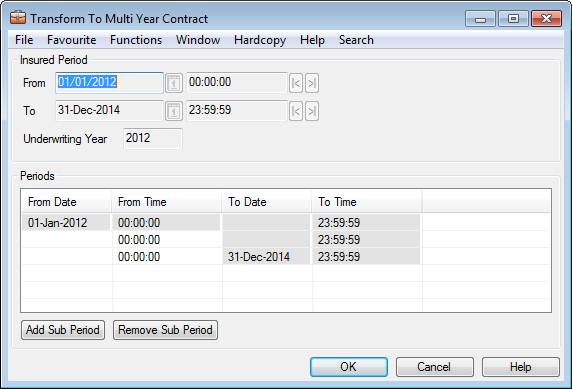Select the To Time column header
The height and width of the screenshot is (389, 572).
pyautogui.click(x=367, y=202)
